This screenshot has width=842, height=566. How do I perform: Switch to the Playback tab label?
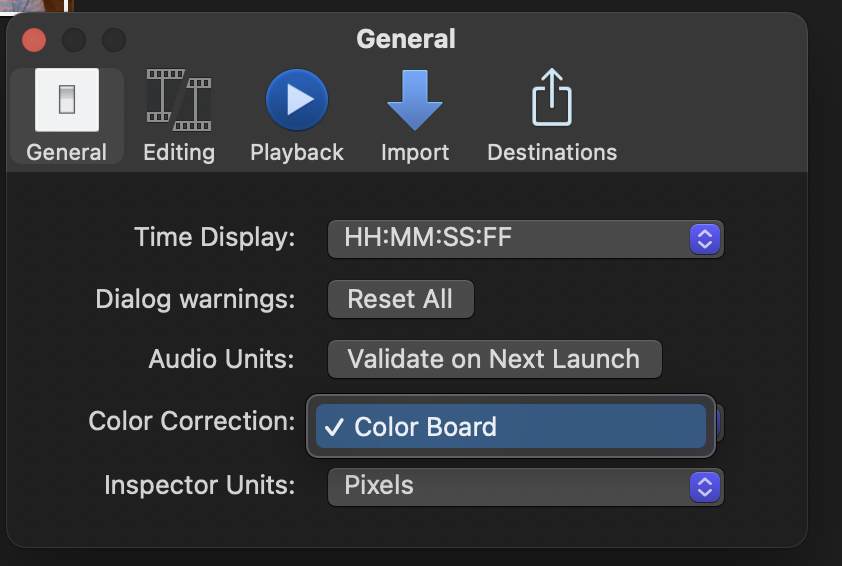[297, 153]
